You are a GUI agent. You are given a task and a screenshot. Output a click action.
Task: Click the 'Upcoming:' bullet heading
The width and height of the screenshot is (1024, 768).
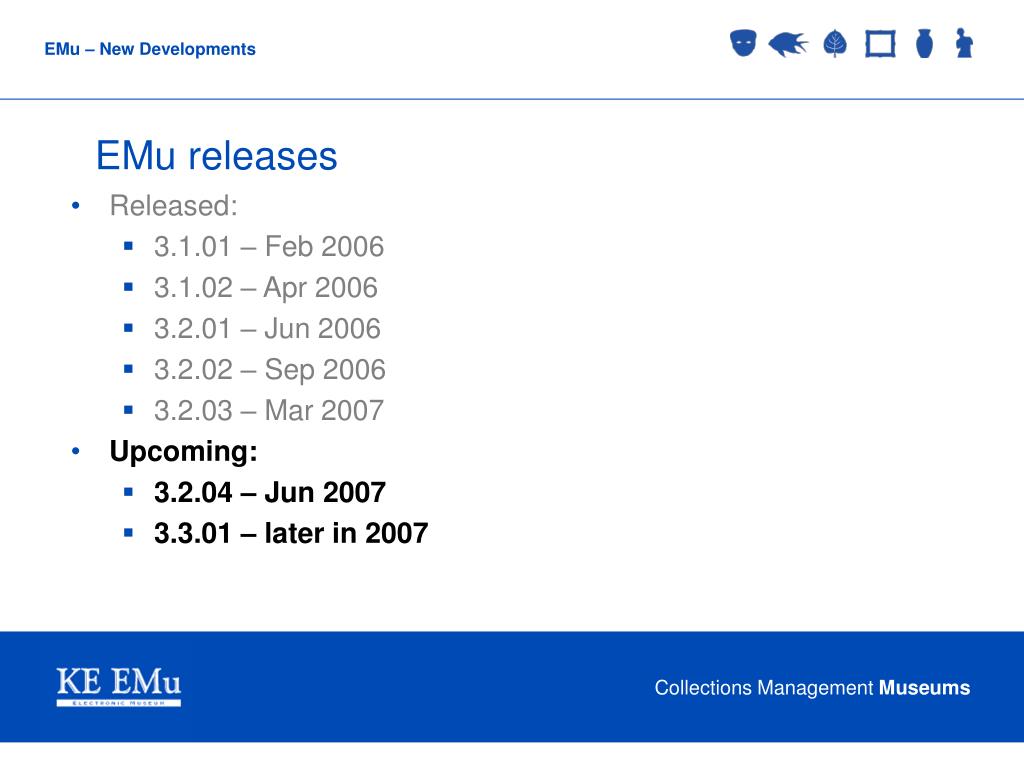click(x=184, y=452)
